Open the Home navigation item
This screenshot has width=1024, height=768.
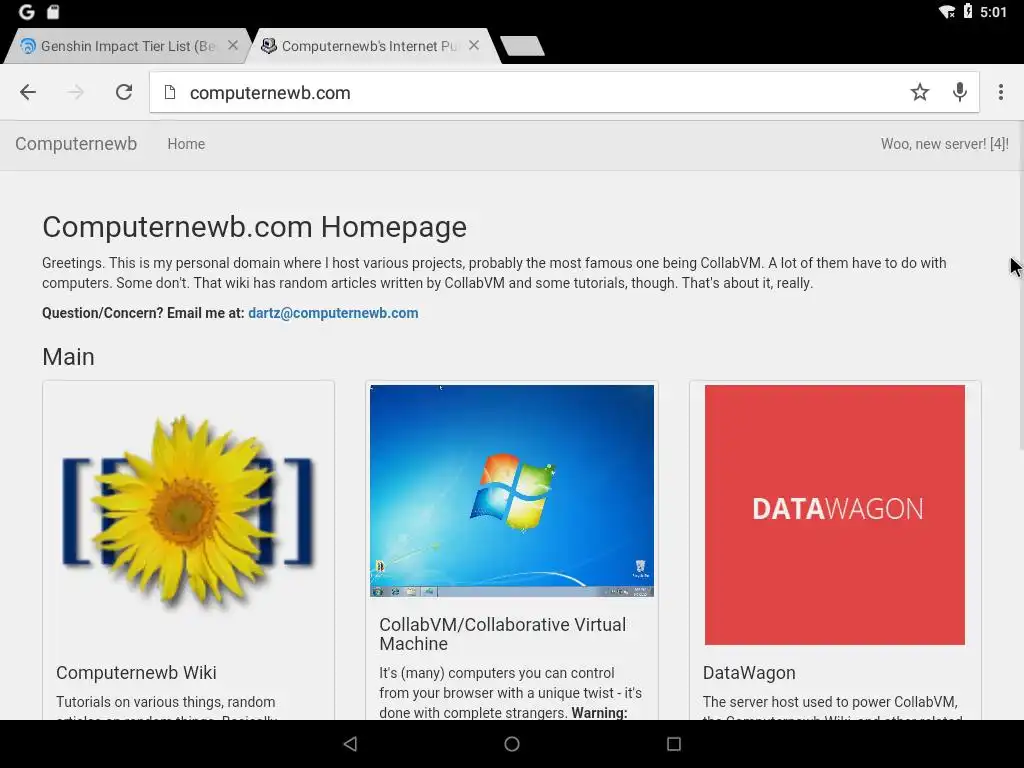(186, 144)
